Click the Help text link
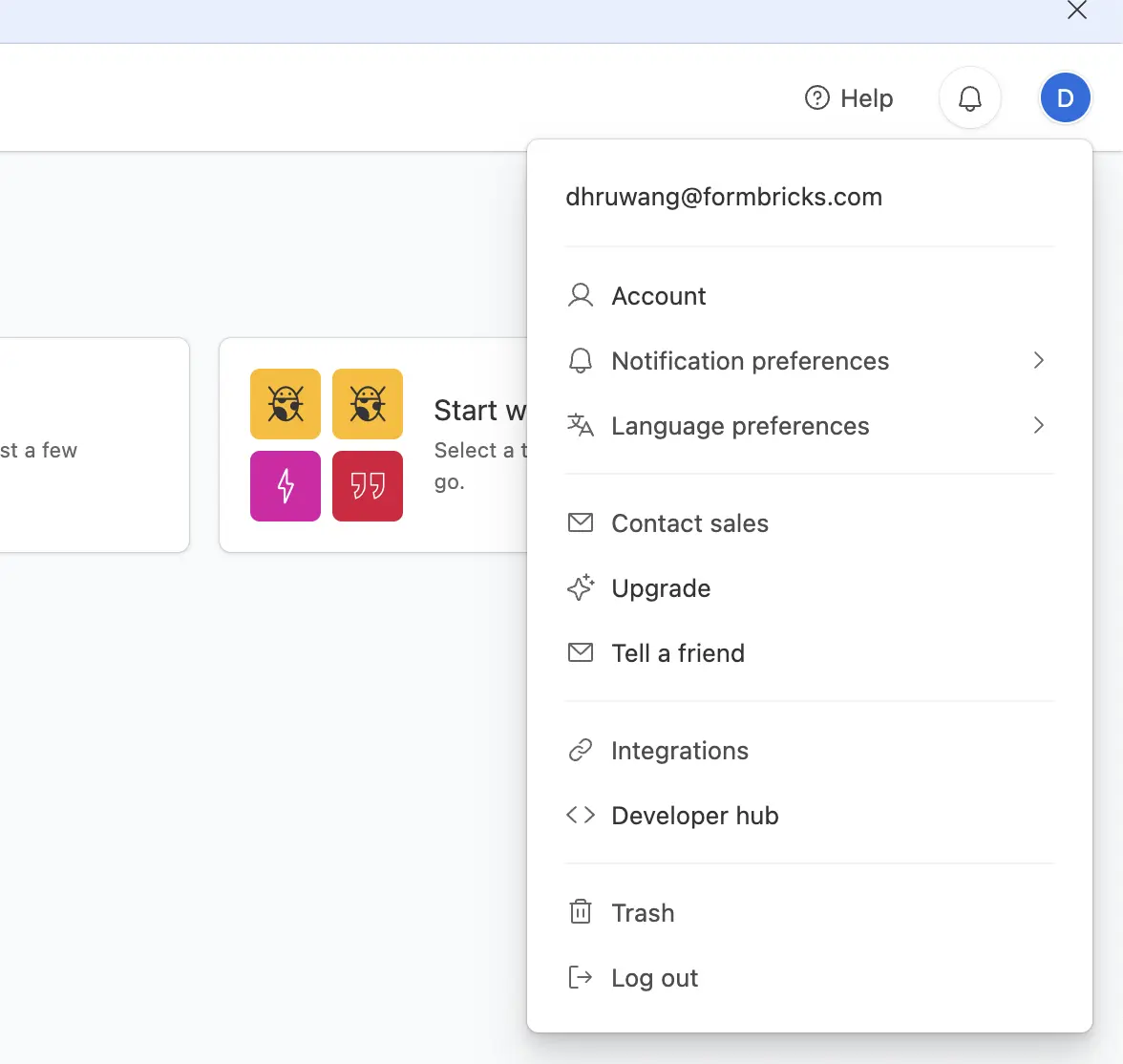 867,98
